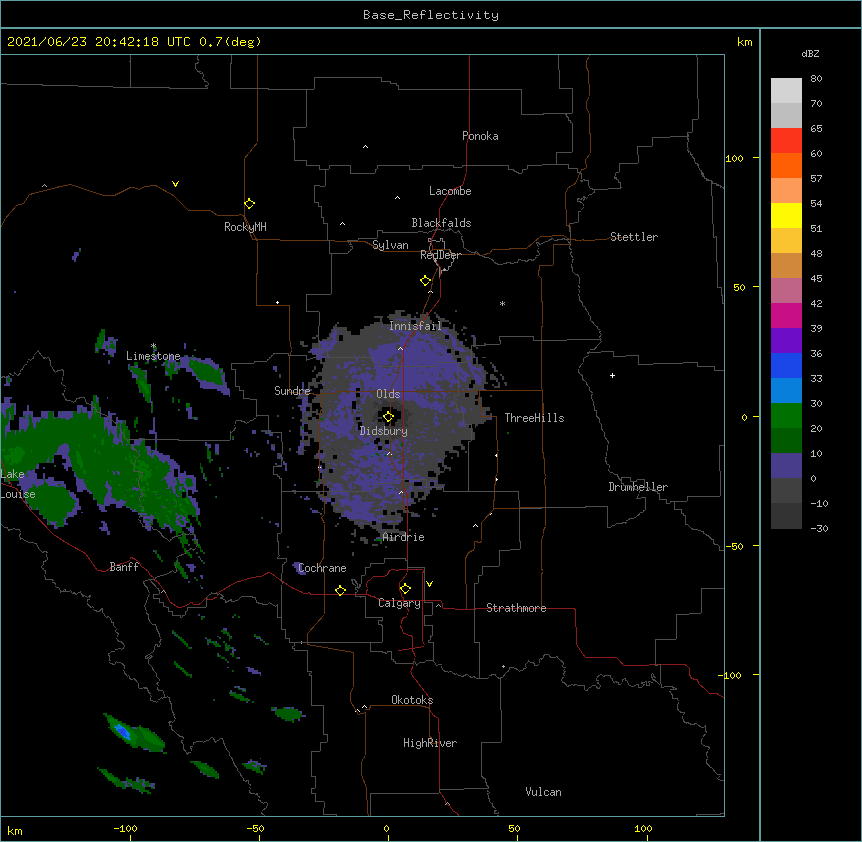Image resolution: width=862 pixels, height=842 pixels.
Task: Click the light gray 80 dBZ swatch
Action: coord(786,91)
